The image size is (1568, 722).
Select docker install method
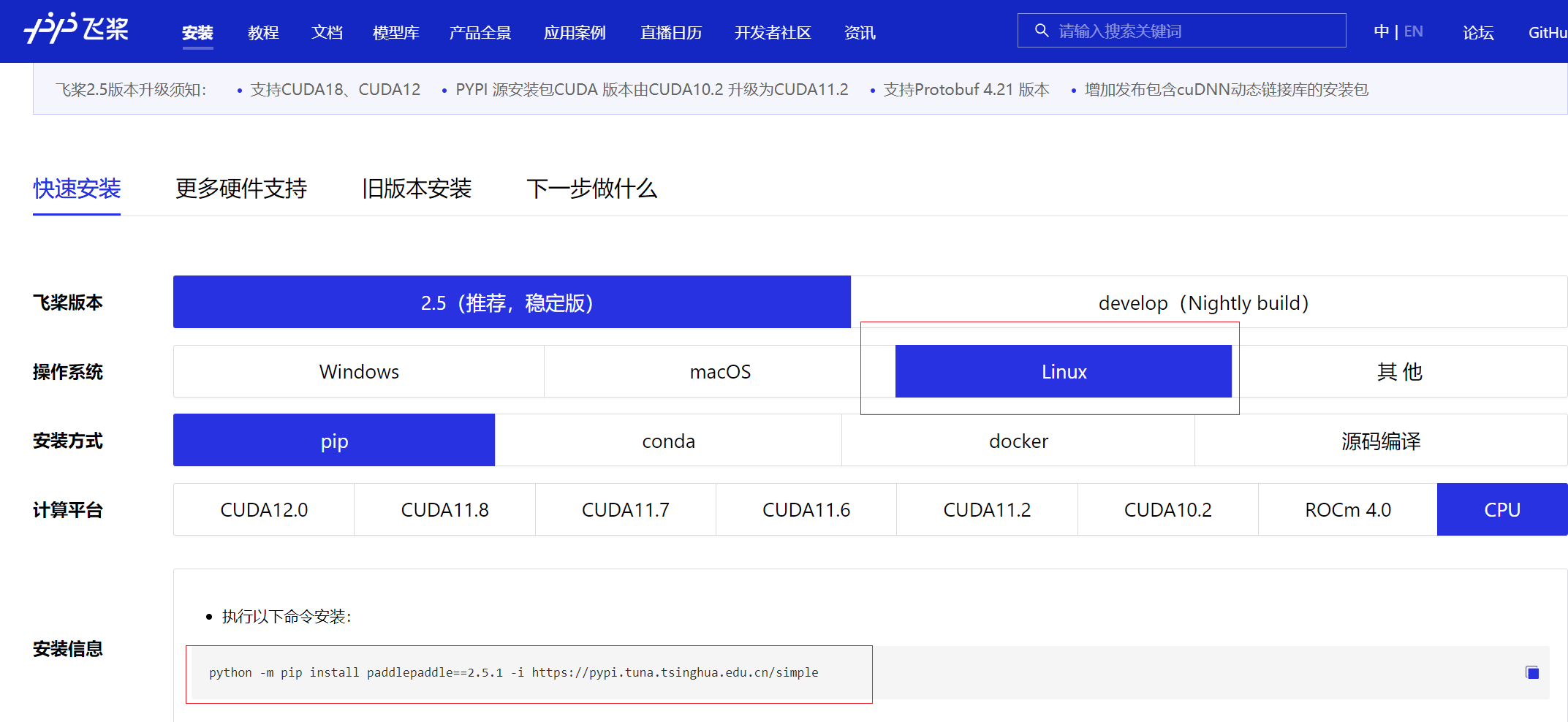(1018, 440)
